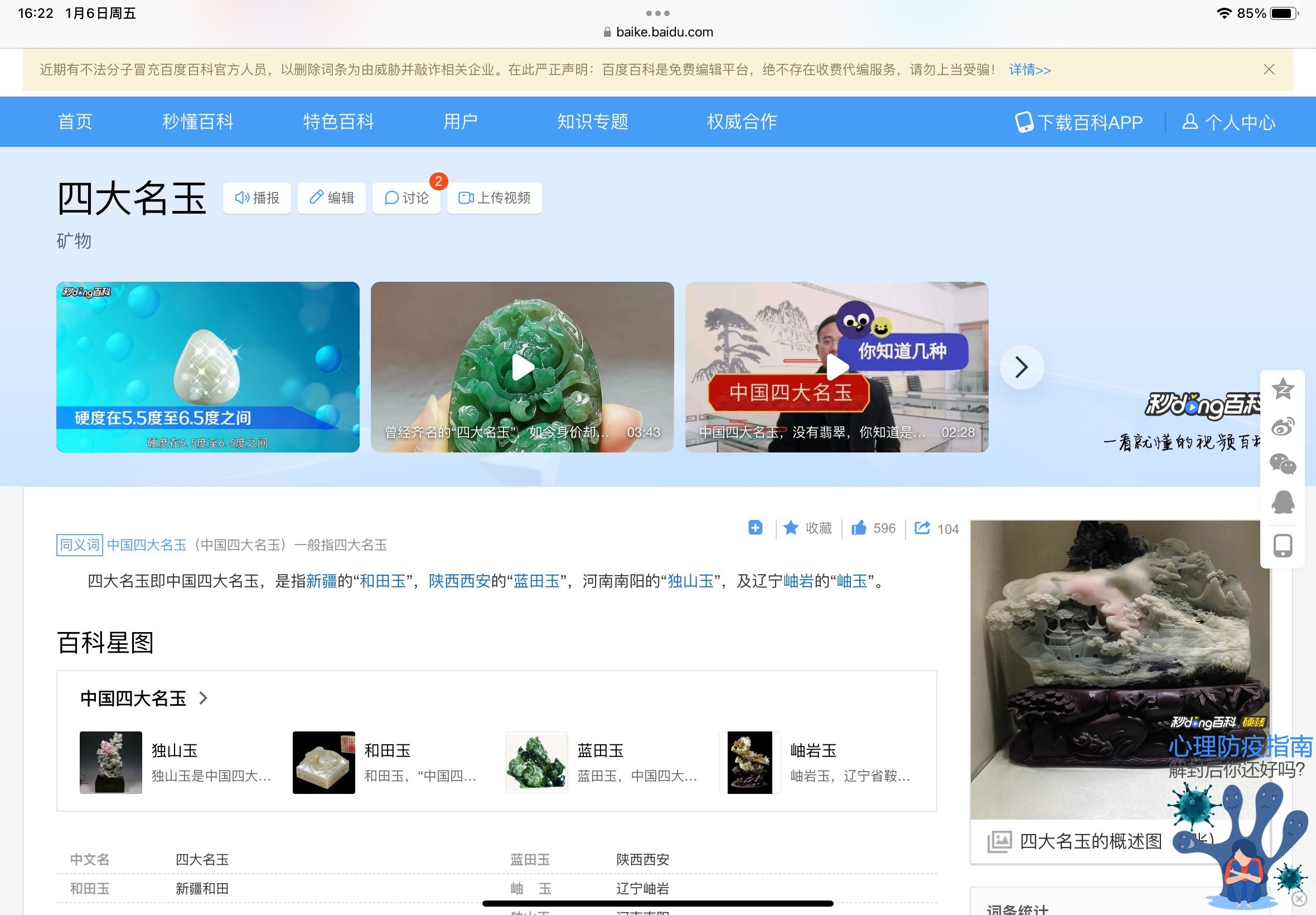Screen dimensions: 1316x915
Task: Click 同义词 tag label
Action: [x=80, y=545]
